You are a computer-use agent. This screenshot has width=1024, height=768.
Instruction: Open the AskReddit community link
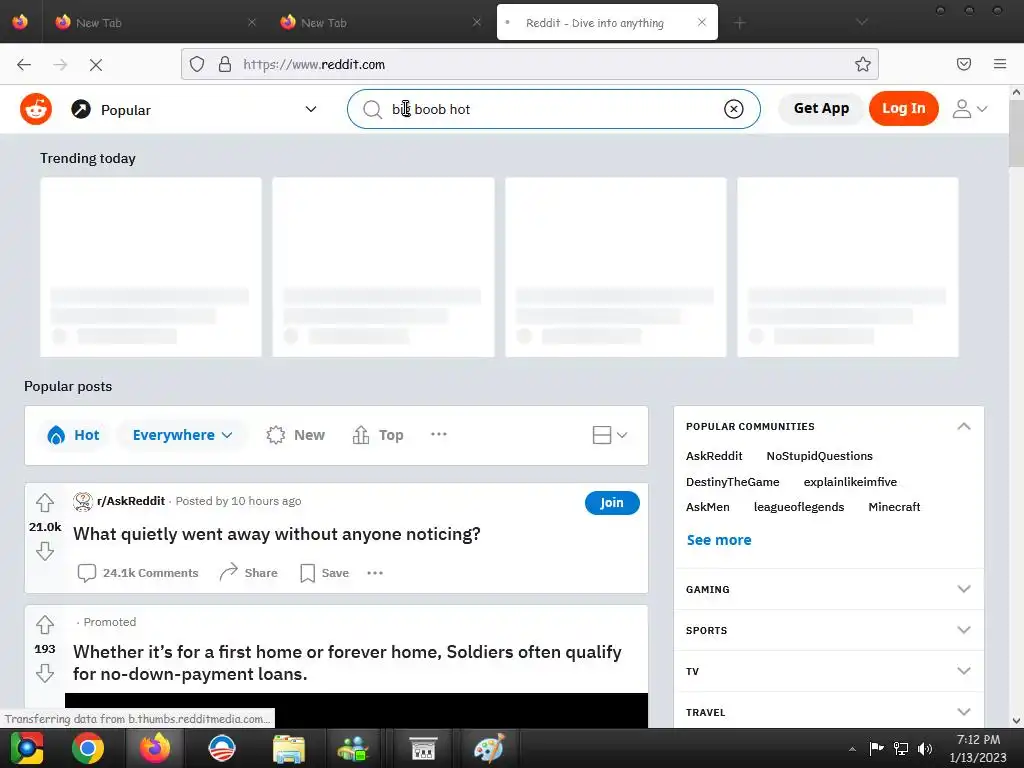point(714,456)
